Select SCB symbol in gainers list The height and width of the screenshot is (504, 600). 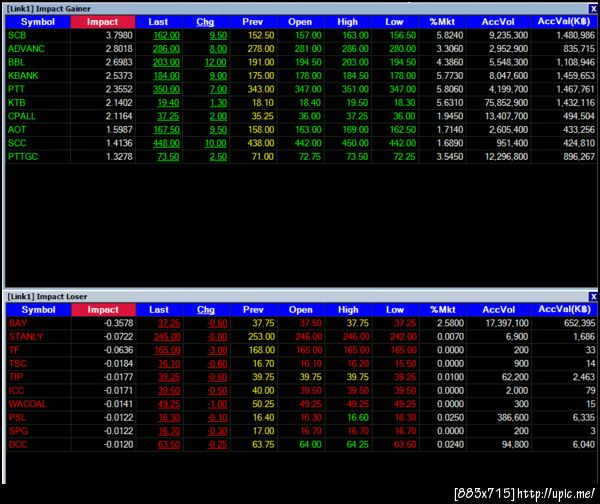[17, 36]
